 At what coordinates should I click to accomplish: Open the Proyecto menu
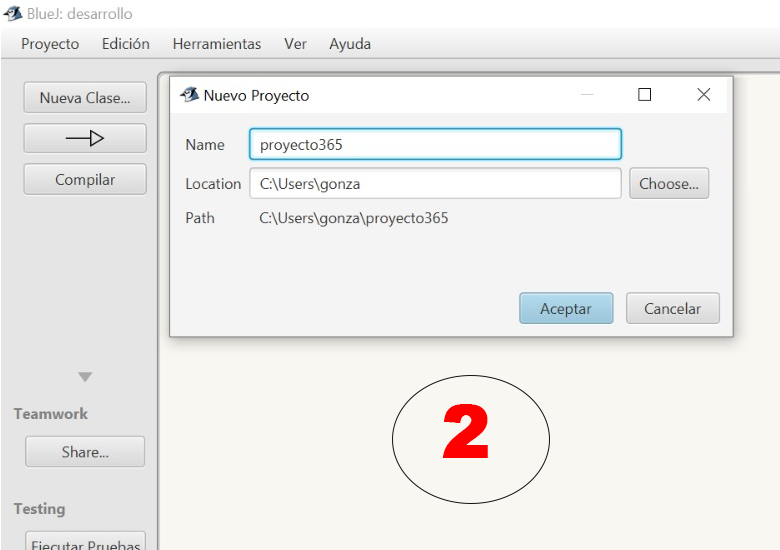click(50, 44)
